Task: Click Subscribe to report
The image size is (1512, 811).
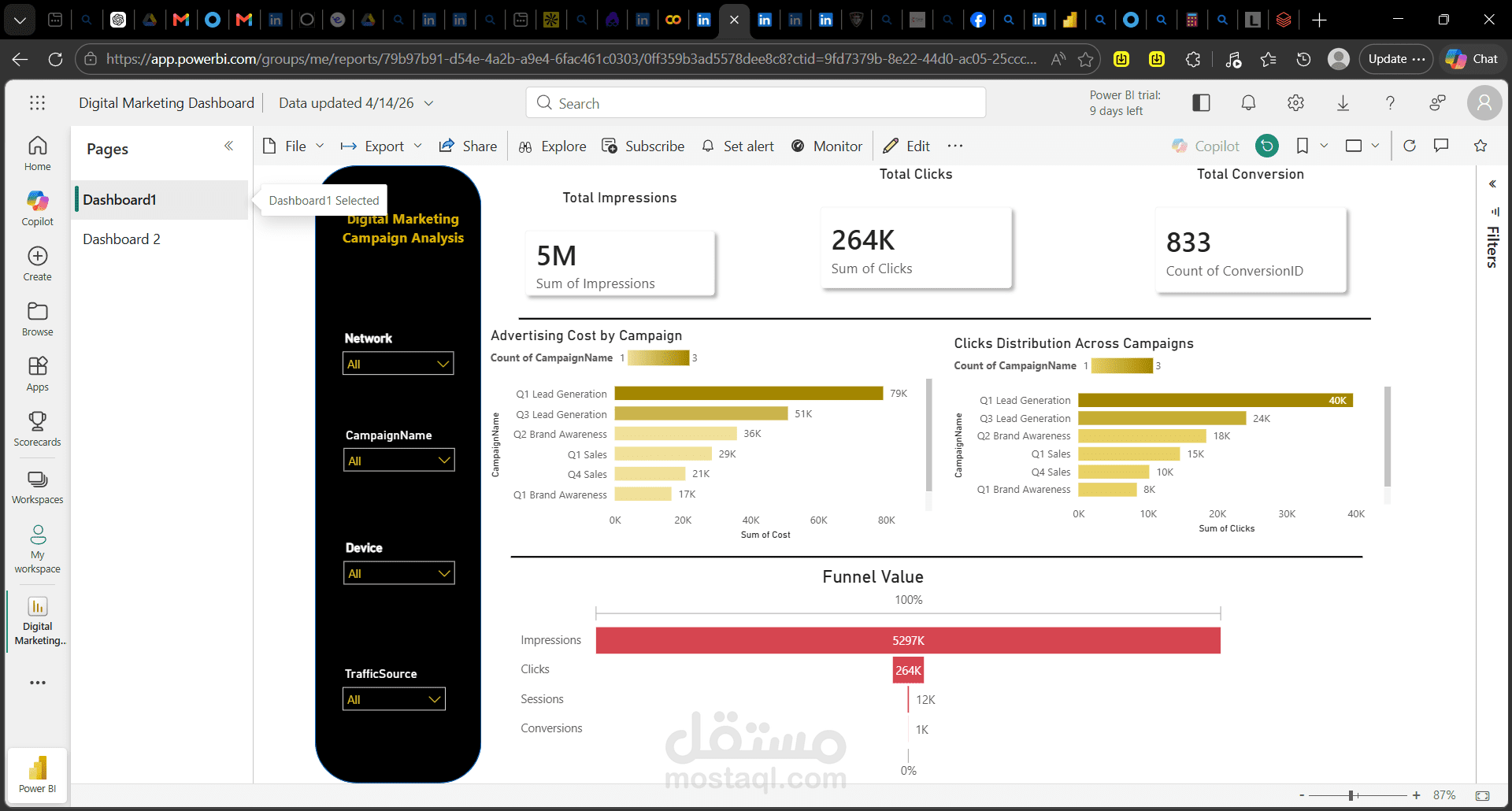Action: (x=643, y=146)
